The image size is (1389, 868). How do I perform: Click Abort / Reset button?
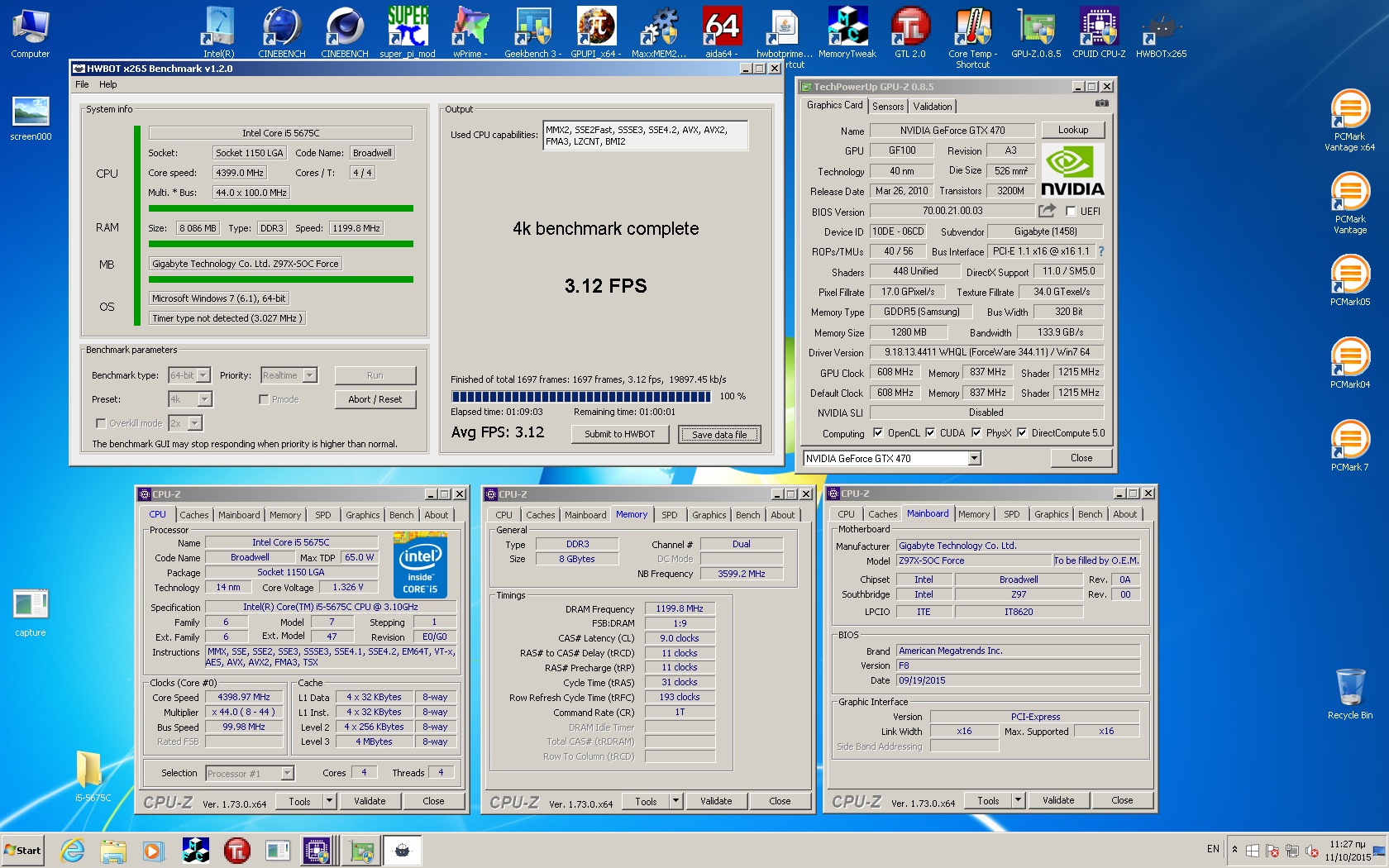375,399
